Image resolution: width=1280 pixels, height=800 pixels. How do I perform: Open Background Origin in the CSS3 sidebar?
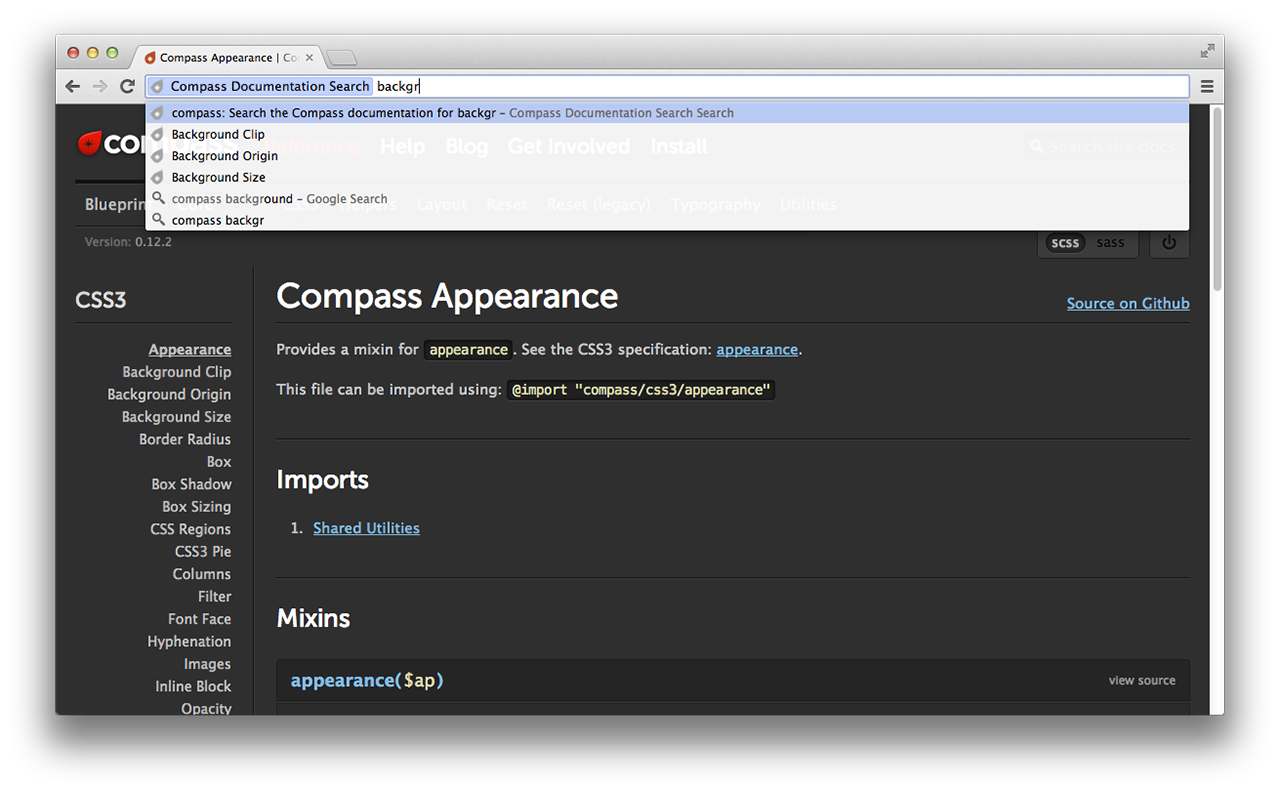169,394
